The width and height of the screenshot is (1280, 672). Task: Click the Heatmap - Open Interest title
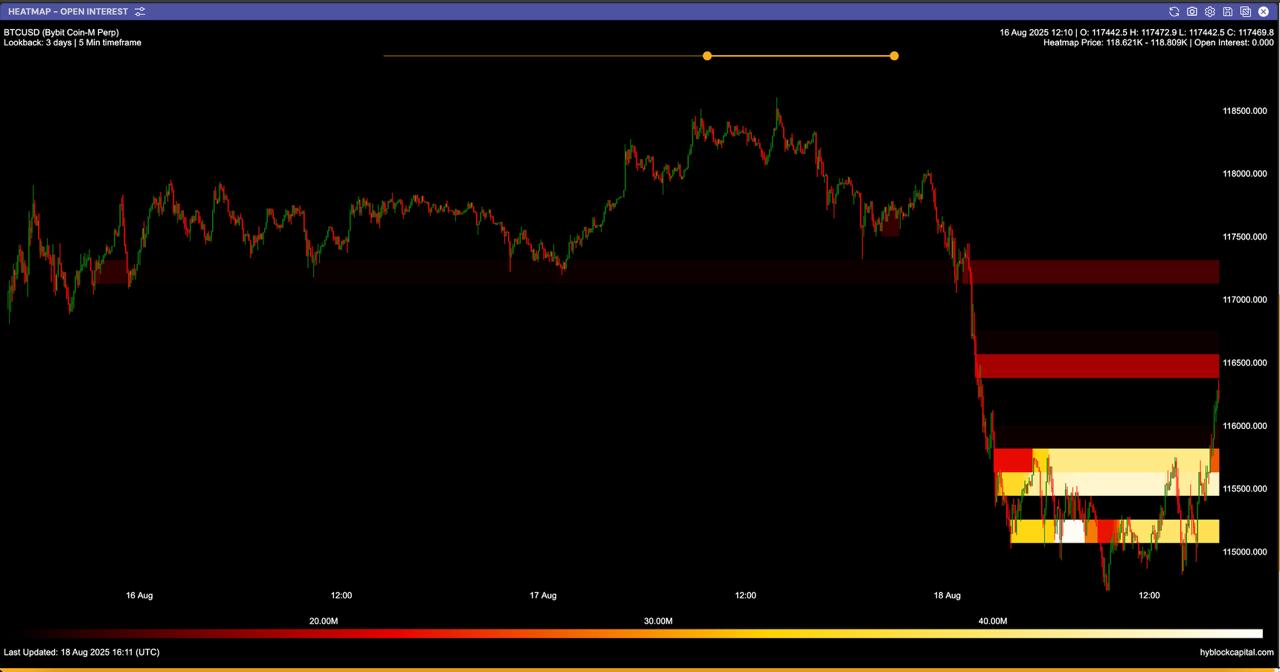pyautogui.click(x=68, y=11)
